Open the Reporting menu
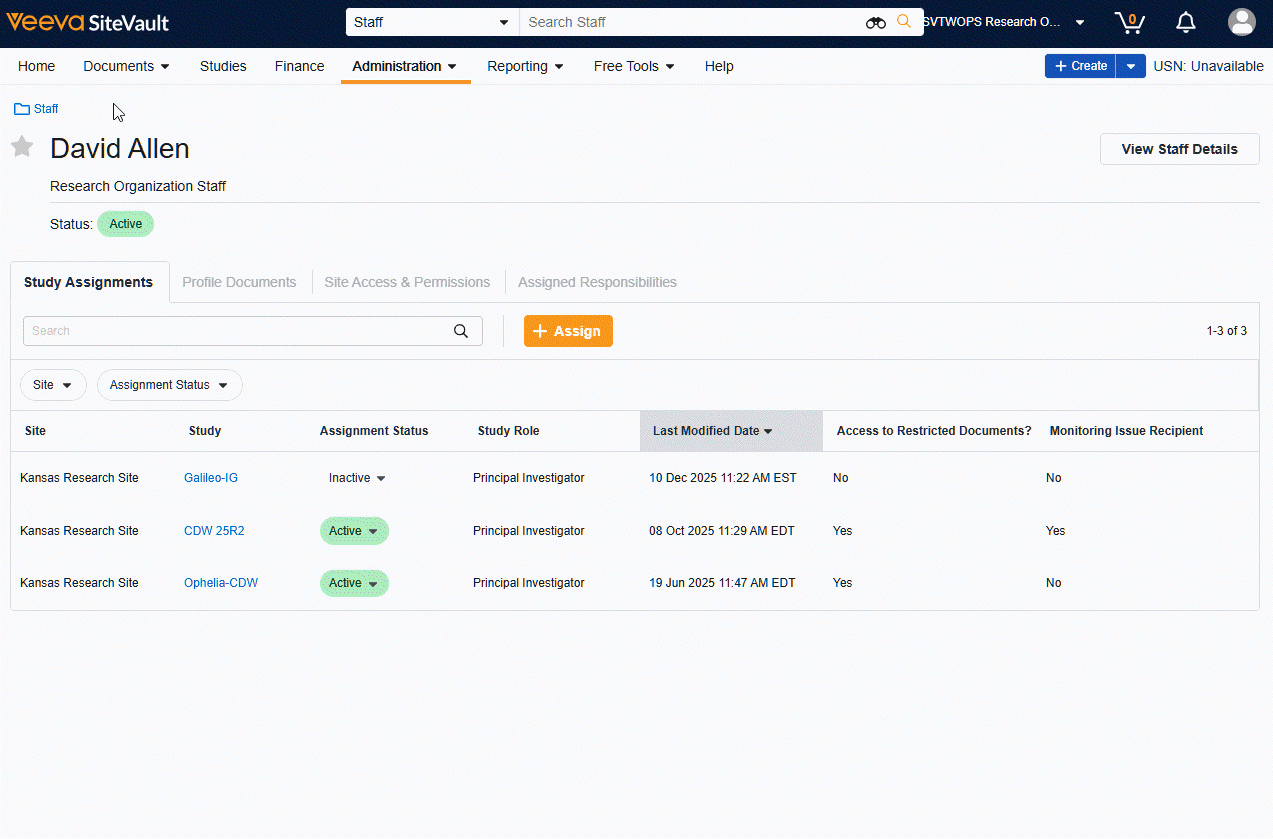Screen dimensions: 1273x839 tap(525, 66)
